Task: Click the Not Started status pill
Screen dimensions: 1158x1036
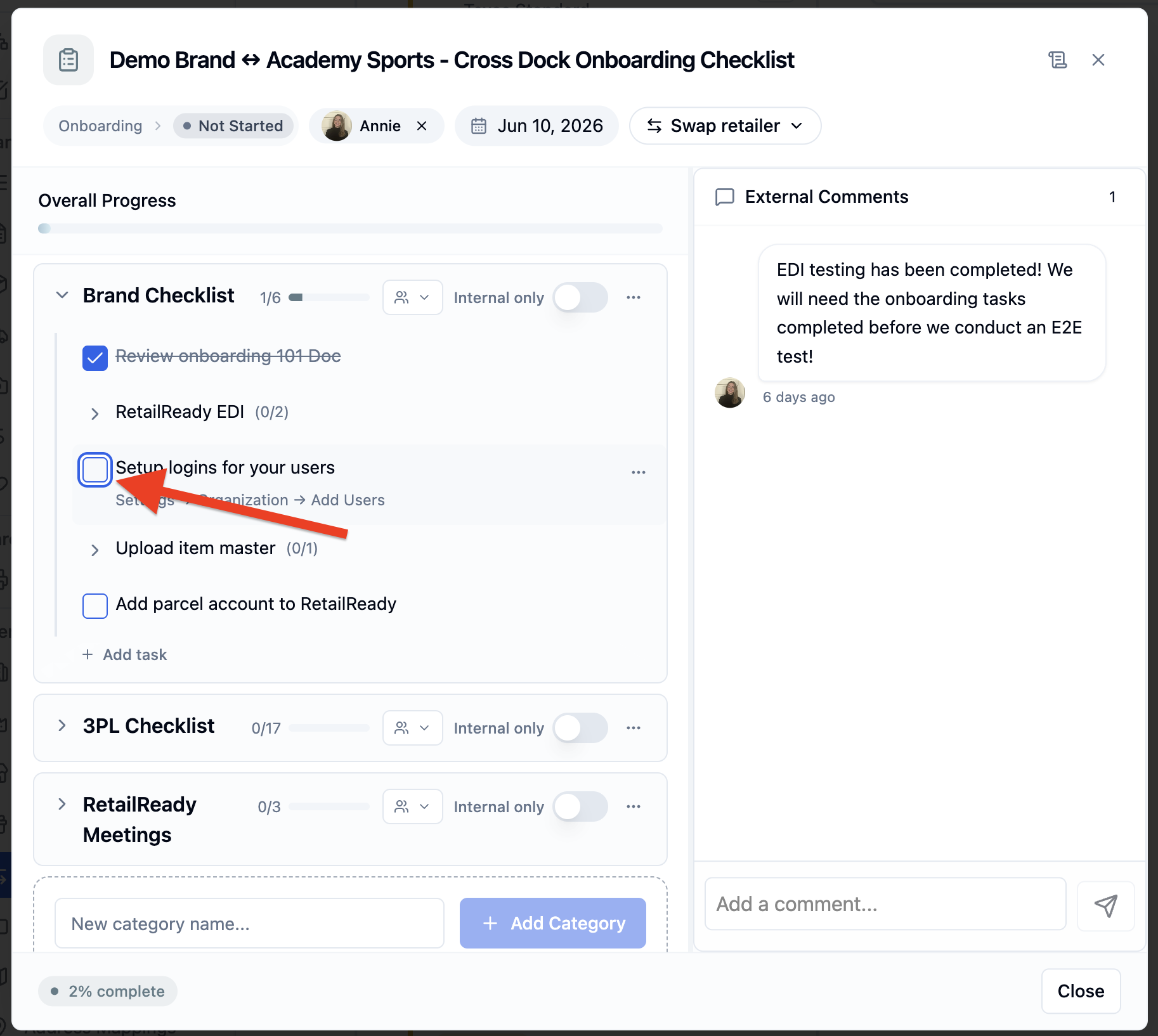Action: click(x=233, y=126)
